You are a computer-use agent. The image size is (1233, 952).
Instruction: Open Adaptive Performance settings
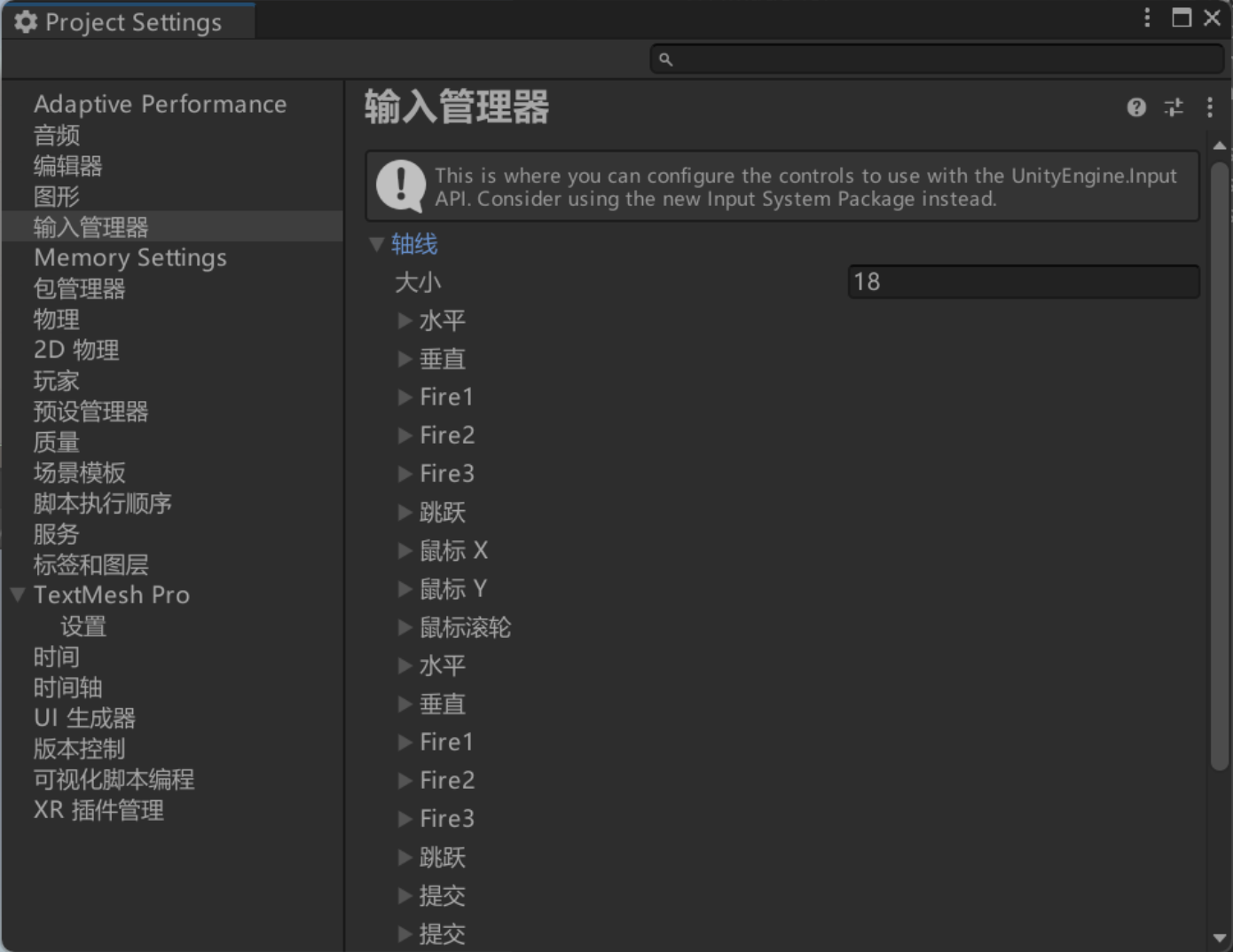[x=161, y=105]
